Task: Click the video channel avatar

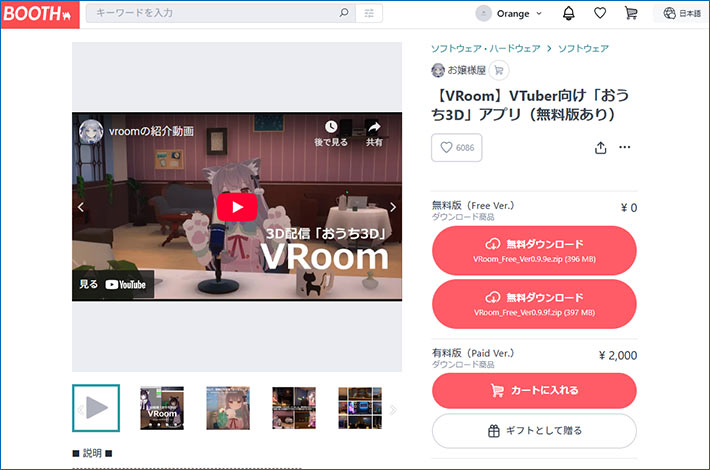Action: 91,132
